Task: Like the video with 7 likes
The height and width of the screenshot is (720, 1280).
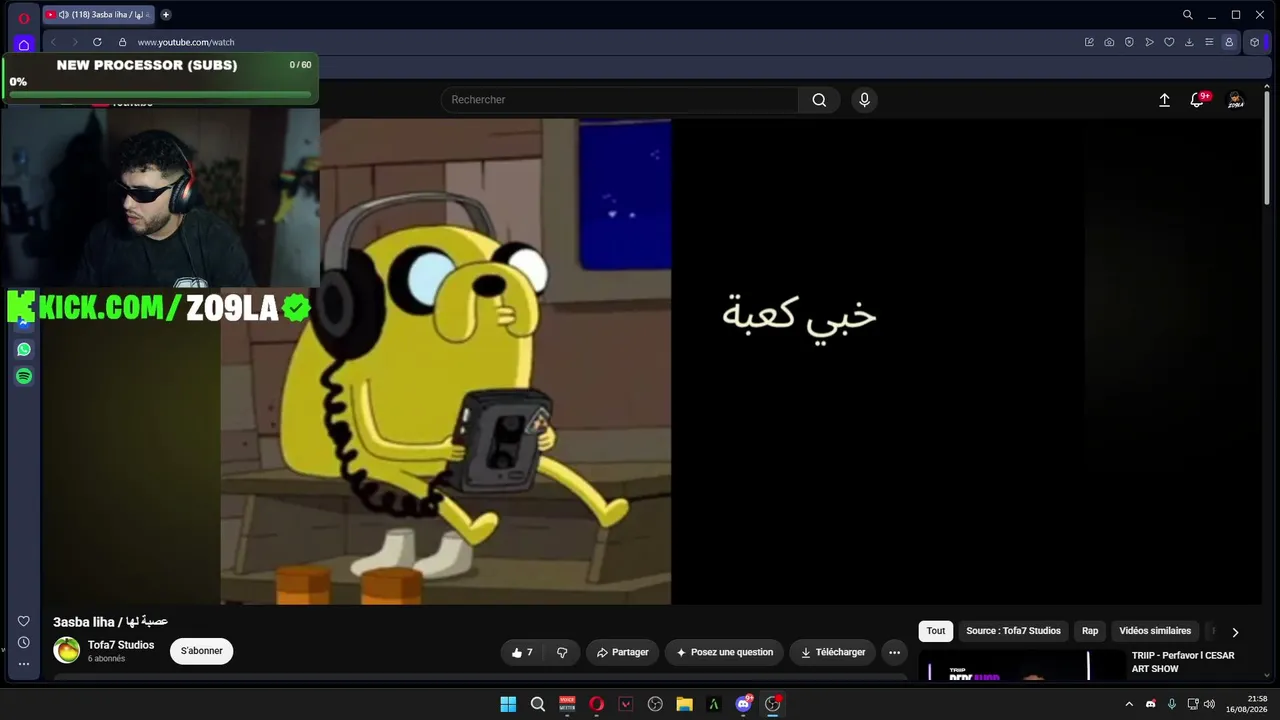Action: [x=521, y=652]
